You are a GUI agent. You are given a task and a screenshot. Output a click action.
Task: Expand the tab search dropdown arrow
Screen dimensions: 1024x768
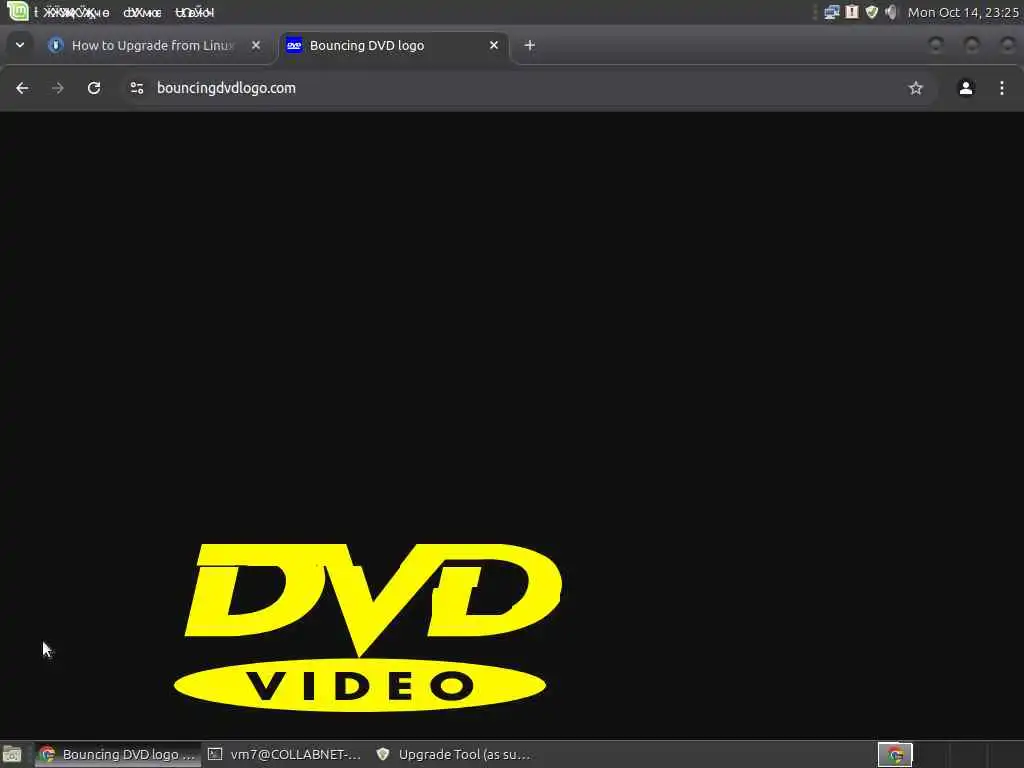click(x=20, y=45)
